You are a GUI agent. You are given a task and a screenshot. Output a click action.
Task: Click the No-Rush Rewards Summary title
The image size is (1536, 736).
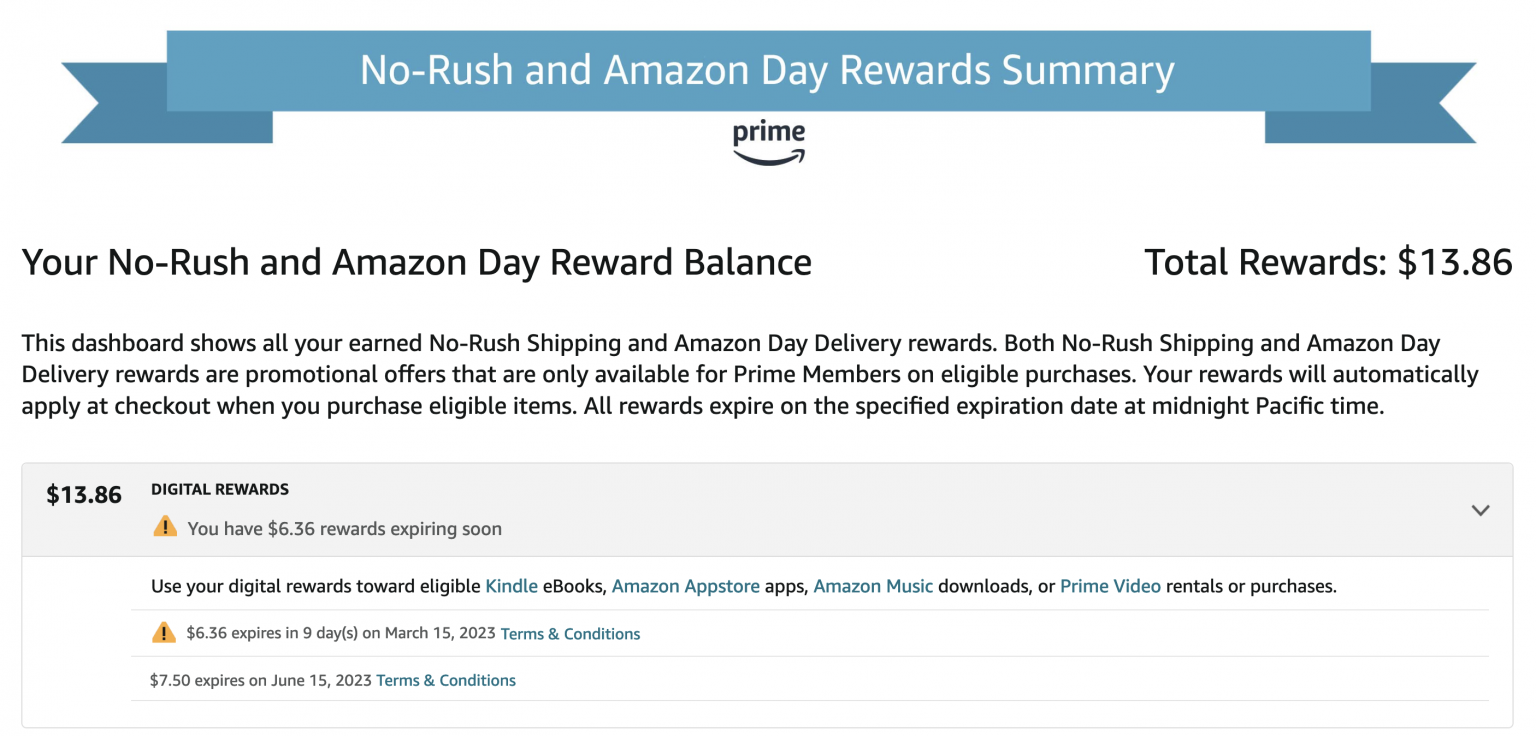[x=767, y=70]
